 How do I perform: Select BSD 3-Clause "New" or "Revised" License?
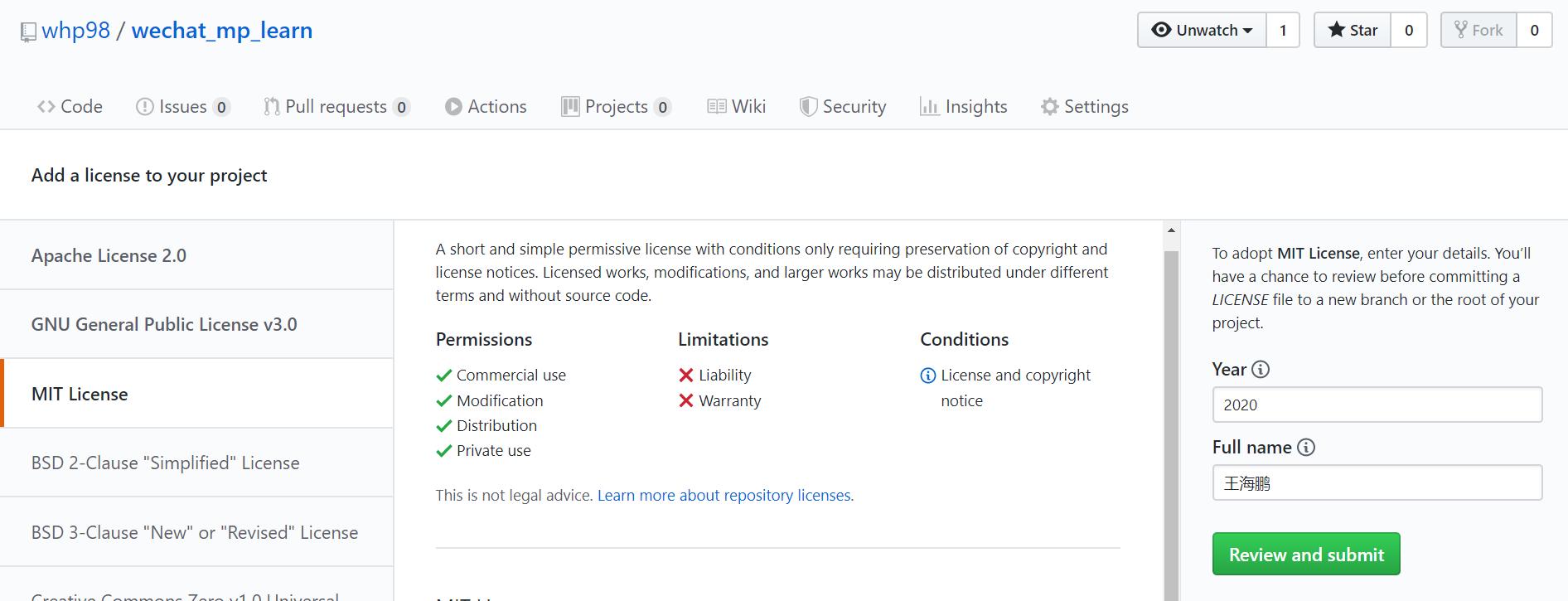pyautogui.click(x=196, y=532)
